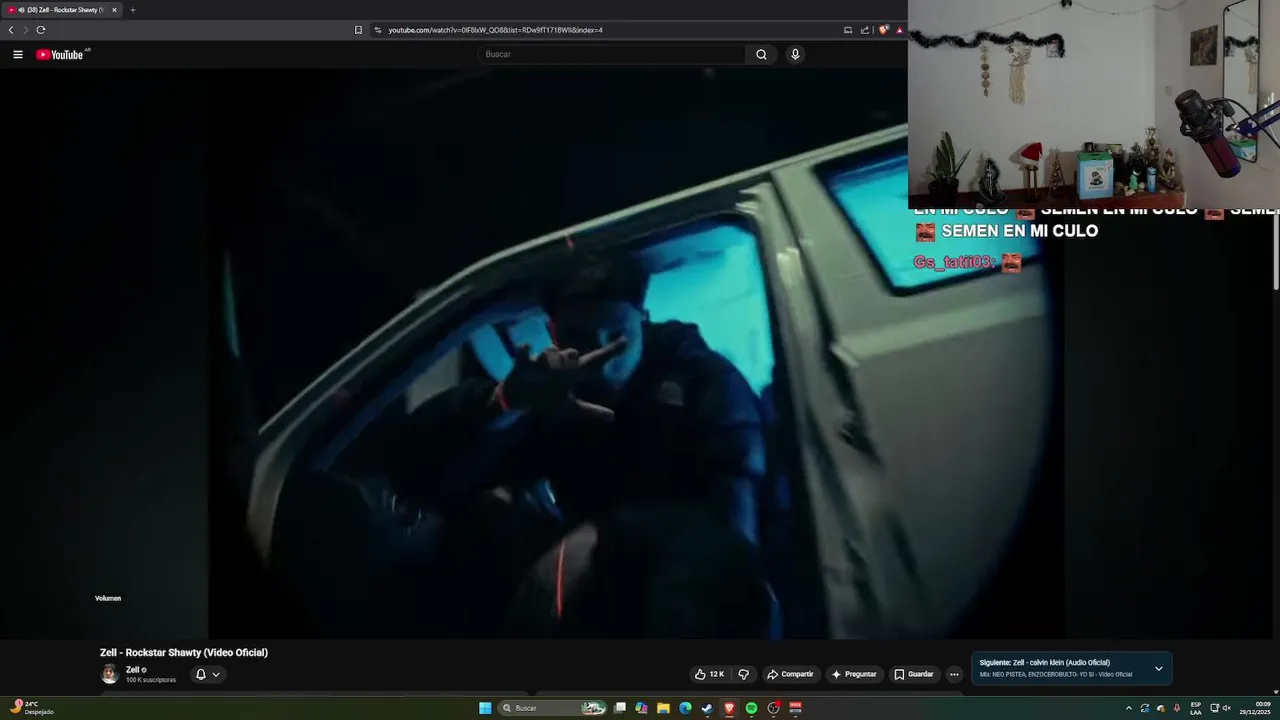Click the microphone icon in system tray
Screen dimensions: 1280x720
coord(1177,708)
